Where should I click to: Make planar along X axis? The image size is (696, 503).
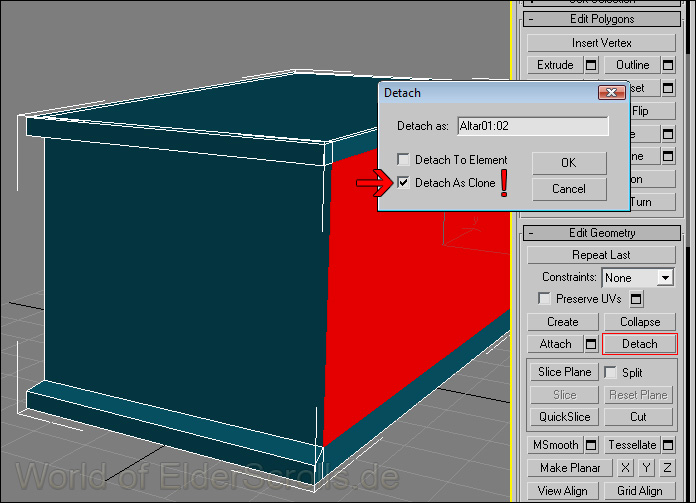click(x=625, y=468)
